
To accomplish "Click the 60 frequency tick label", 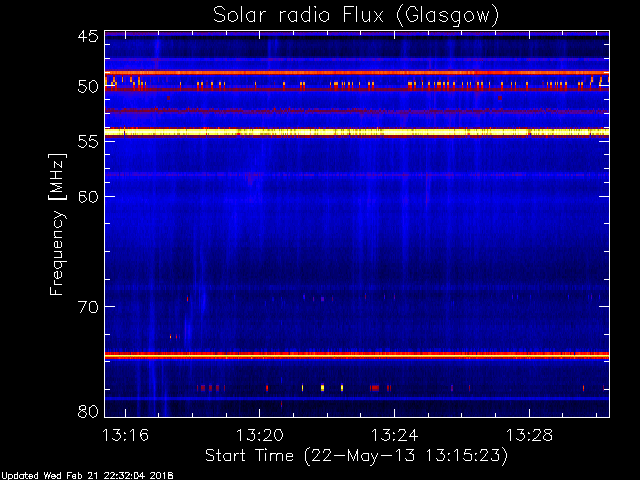I will [88, 196].
